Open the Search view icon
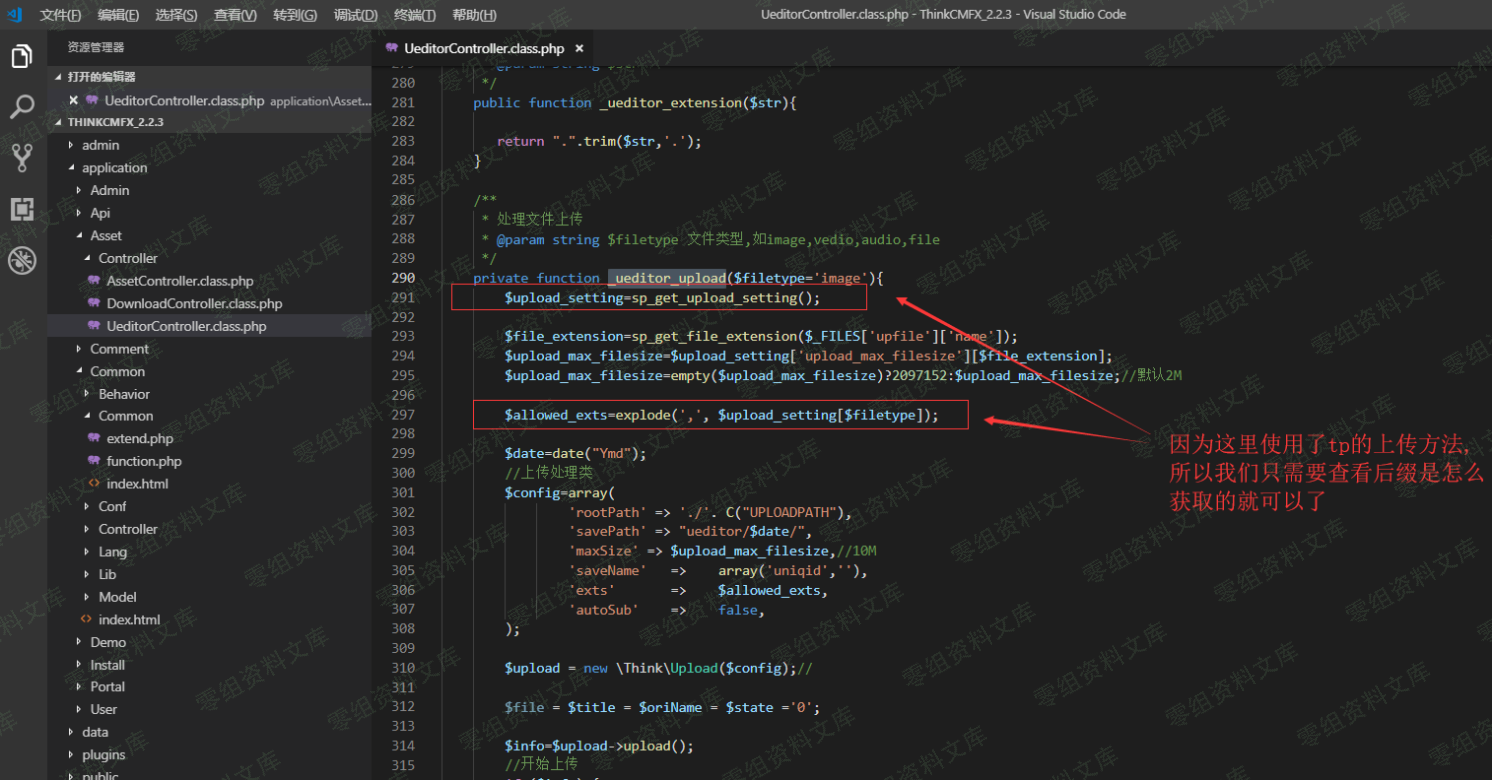This screenshot has height=780, width=1492. click(x=22, y=107)
